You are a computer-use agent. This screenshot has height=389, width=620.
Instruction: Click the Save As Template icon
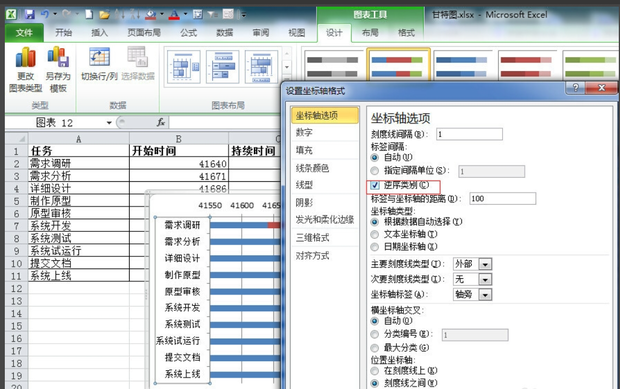[58, 57]
